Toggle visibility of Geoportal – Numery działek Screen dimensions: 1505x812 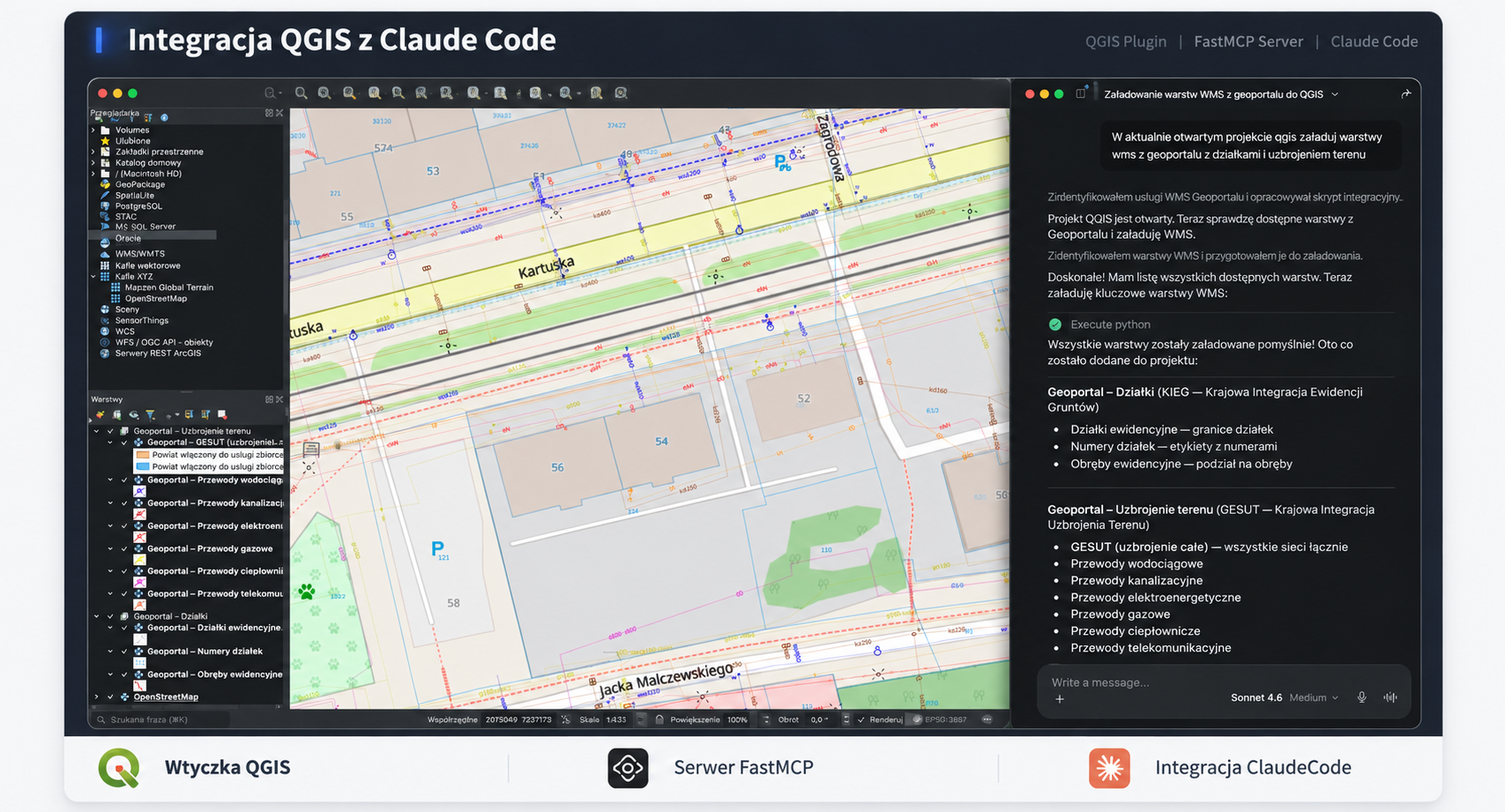123,651
